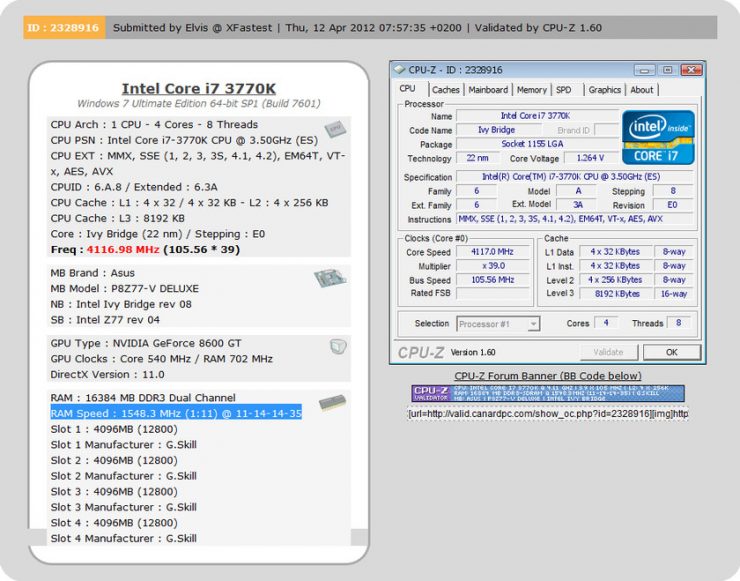This screenshot has height=581, width=740.
Task: Click the OK button in CPU-Z
Action: [672, 352]
